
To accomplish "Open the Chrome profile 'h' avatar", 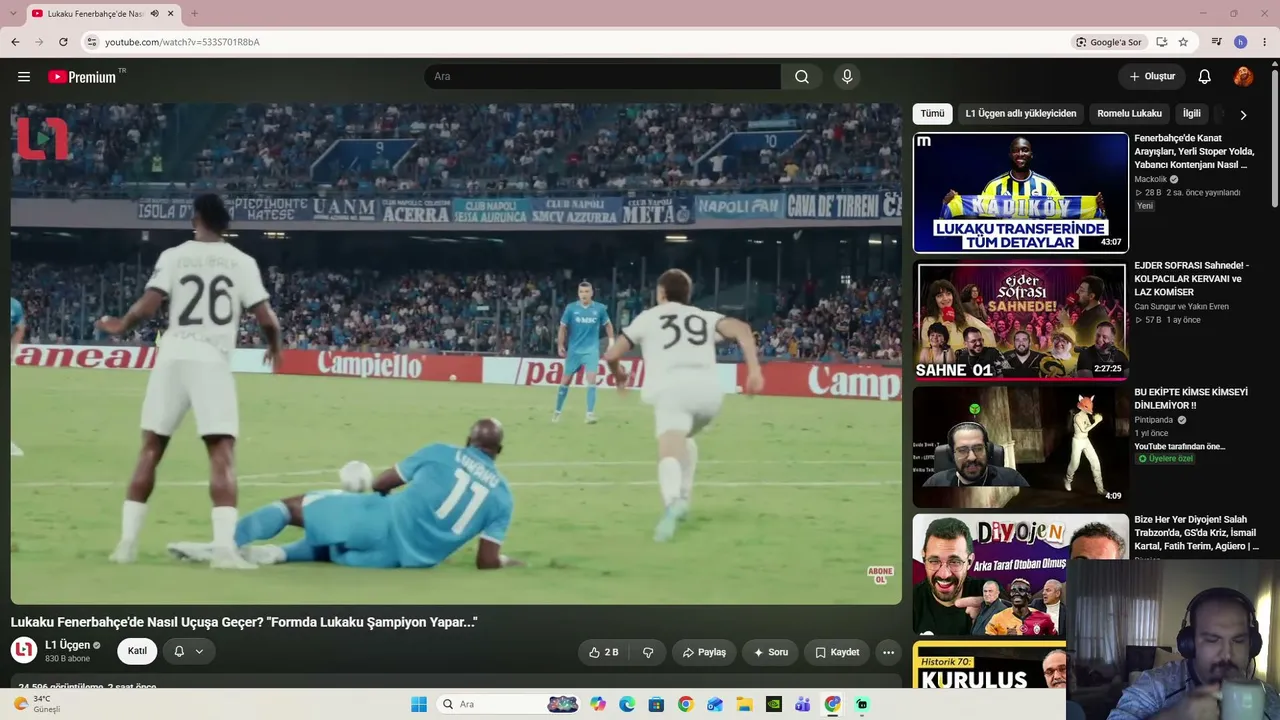I will [x=1241, y=42].
